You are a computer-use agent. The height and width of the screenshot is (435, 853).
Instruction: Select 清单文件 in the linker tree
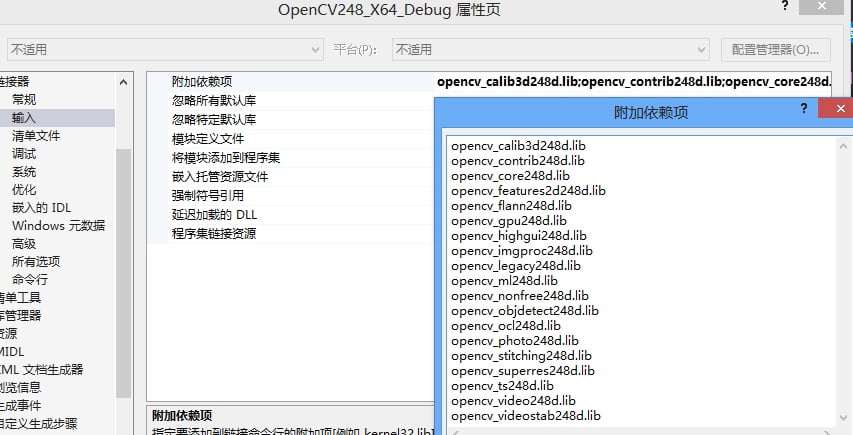[36, 135]
